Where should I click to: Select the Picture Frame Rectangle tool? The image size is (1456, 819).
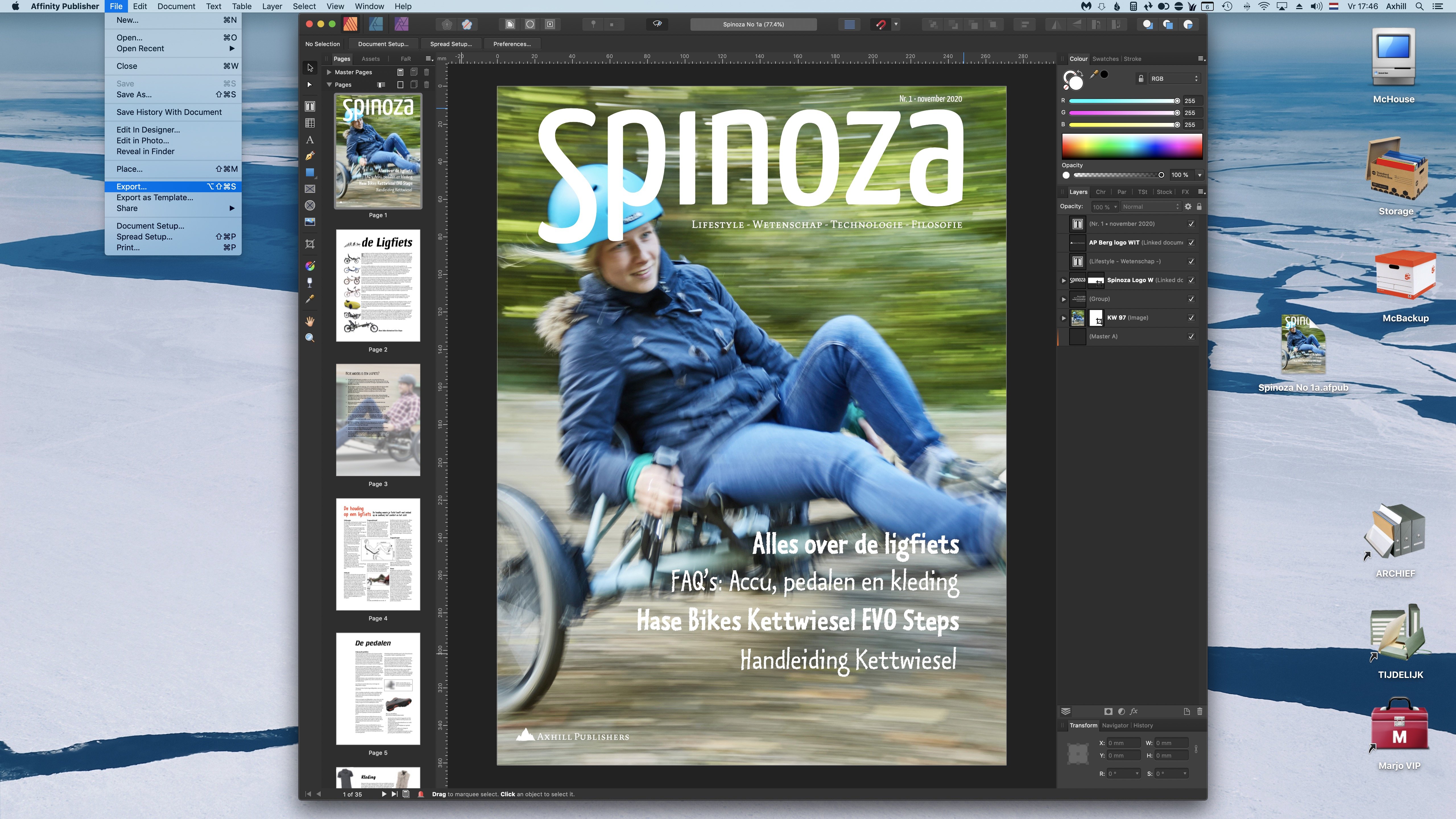[x=310, y=189]
